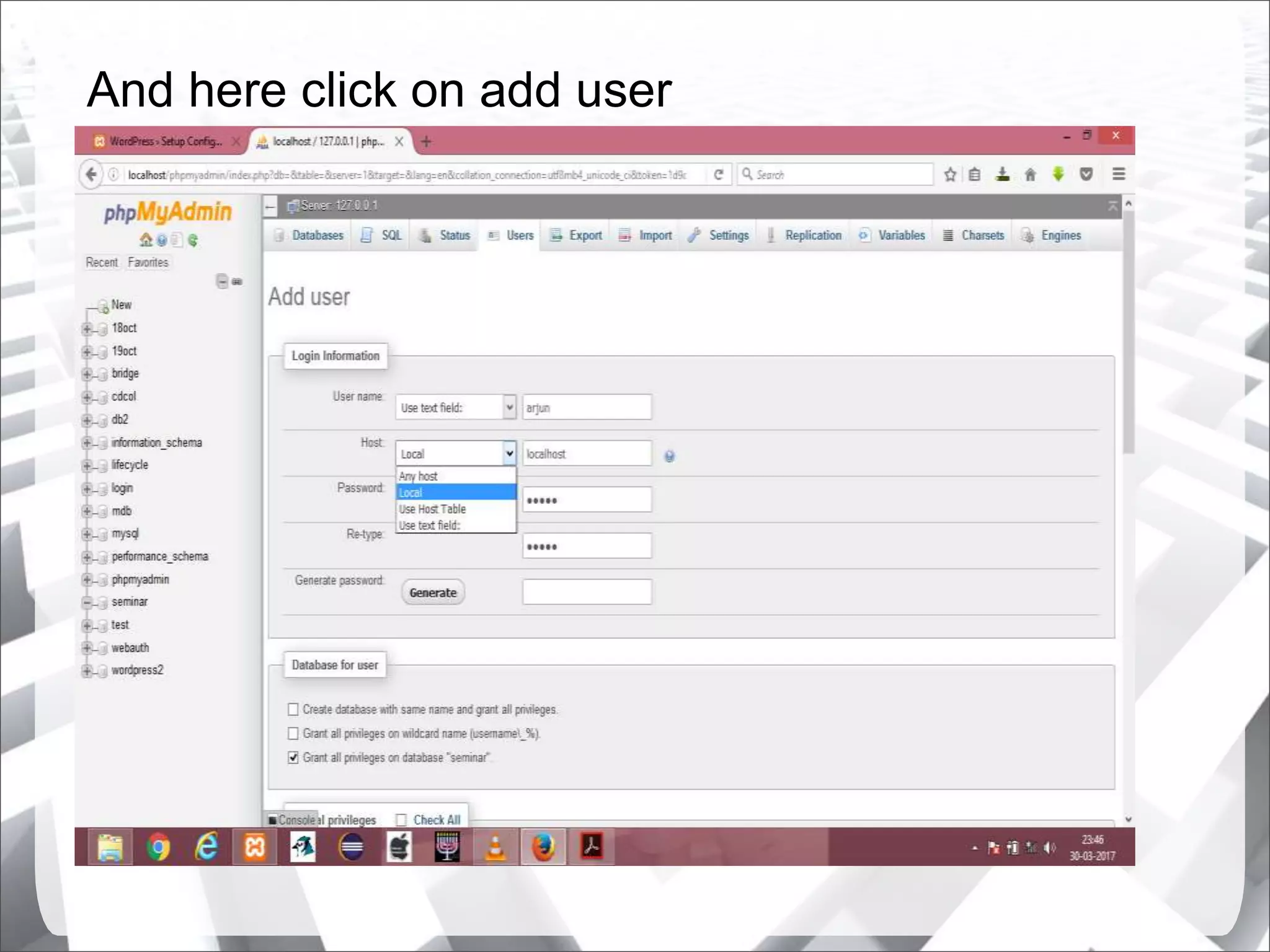Viewport: 1270px width, 952px height.
Task: Open the Databases tab
Action: (x=309, y=236)
